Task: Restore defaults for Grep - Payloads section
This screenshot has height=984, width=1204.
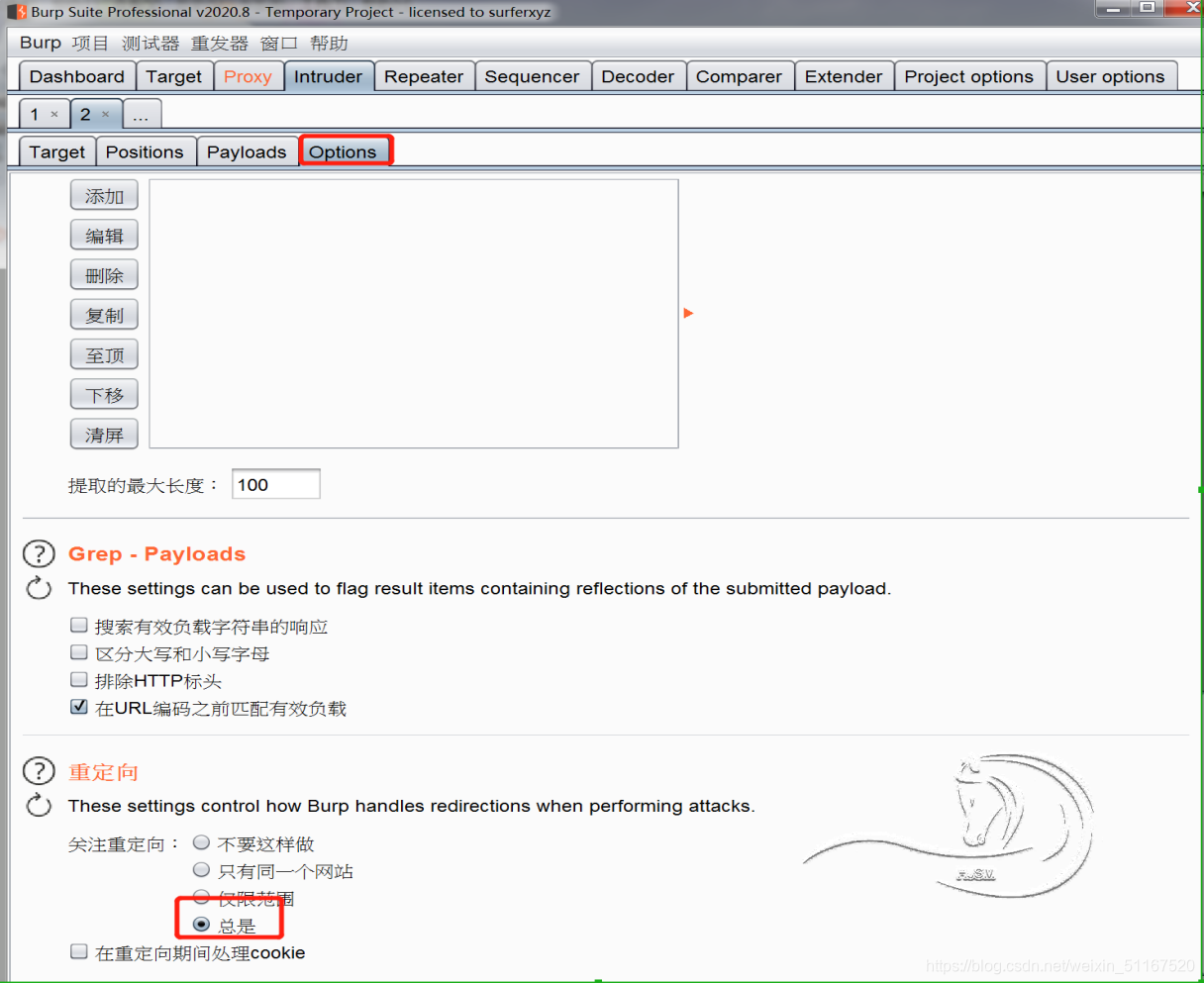Action: point(39,588)
